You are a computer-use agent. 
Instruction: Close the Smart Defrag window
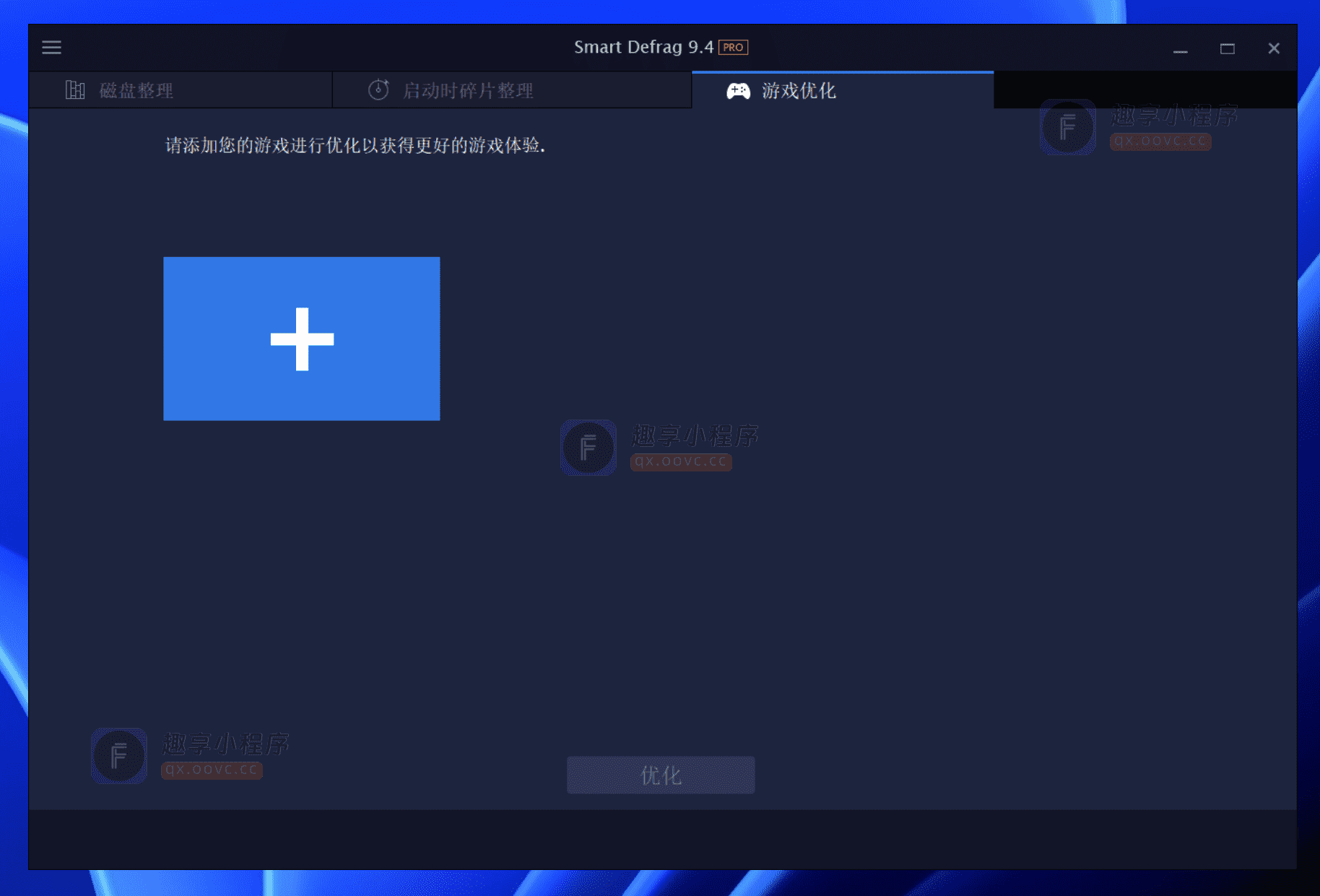click(x=1274, y=48)
